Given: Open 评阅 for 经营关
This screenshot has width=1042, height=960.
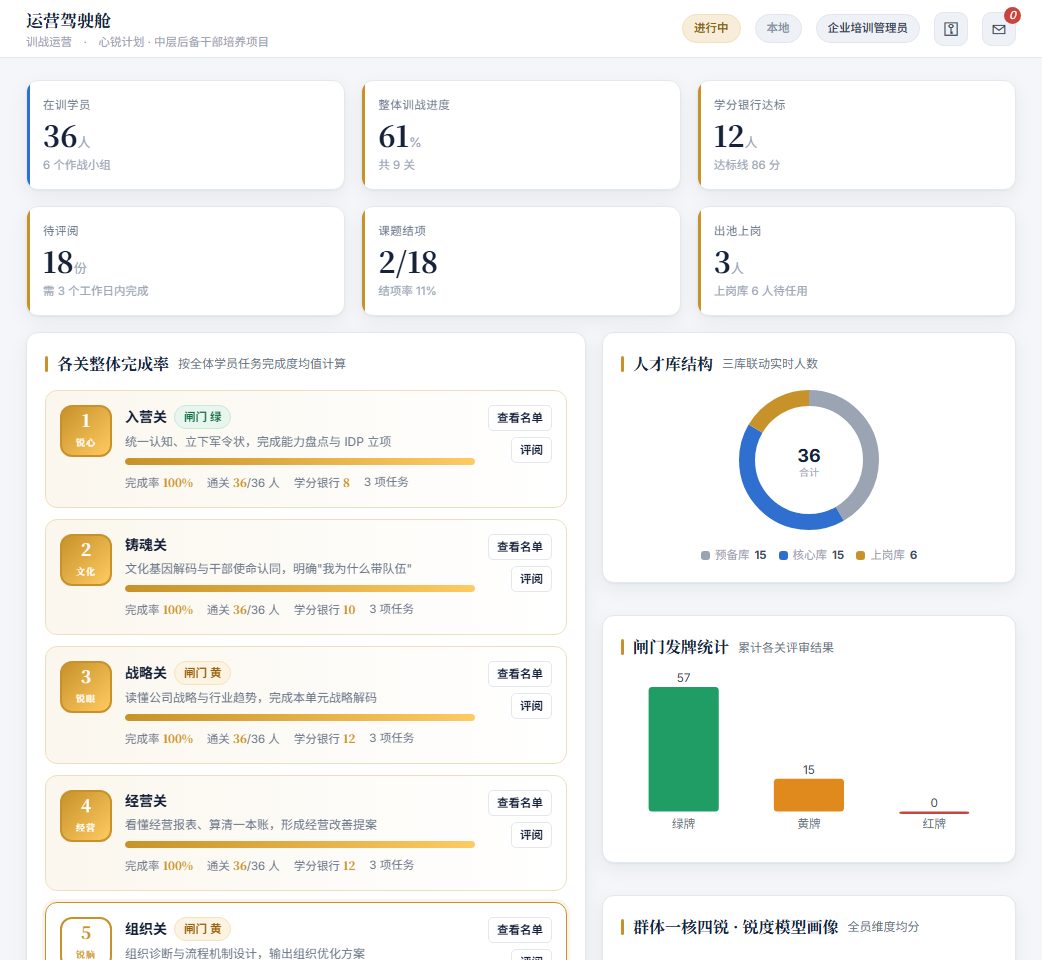Looking at the screenshot, I should (531, 834).
